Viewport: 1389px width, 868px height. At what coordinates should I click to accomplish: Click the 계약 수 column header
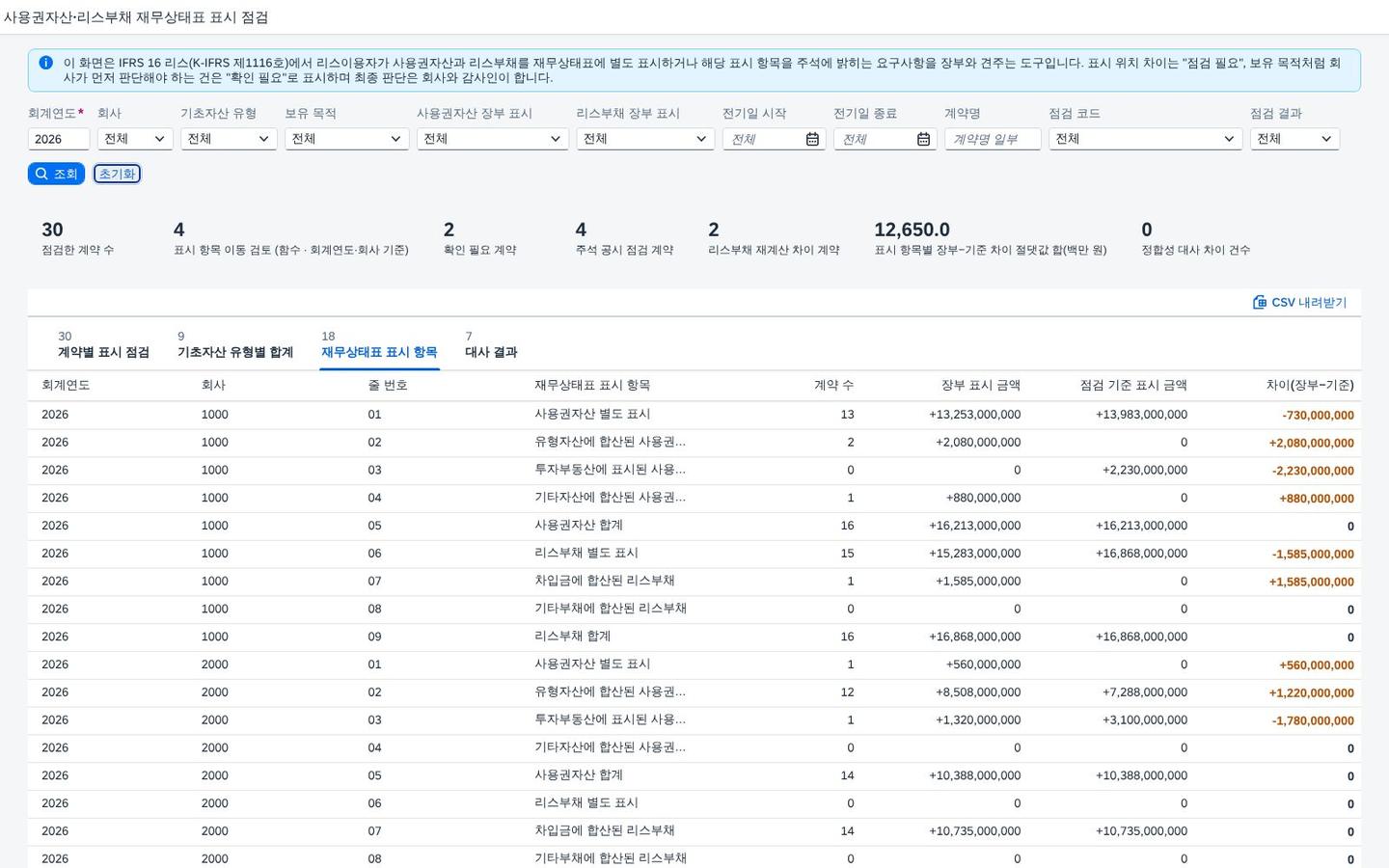tap(834, 385)
